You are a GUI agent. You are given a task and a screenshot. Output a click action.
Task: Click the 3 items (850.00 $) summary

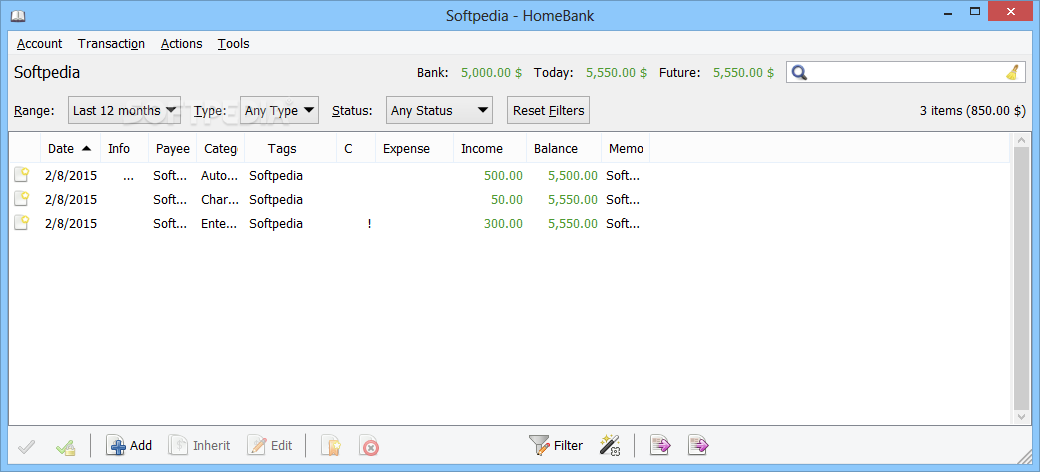972,111
